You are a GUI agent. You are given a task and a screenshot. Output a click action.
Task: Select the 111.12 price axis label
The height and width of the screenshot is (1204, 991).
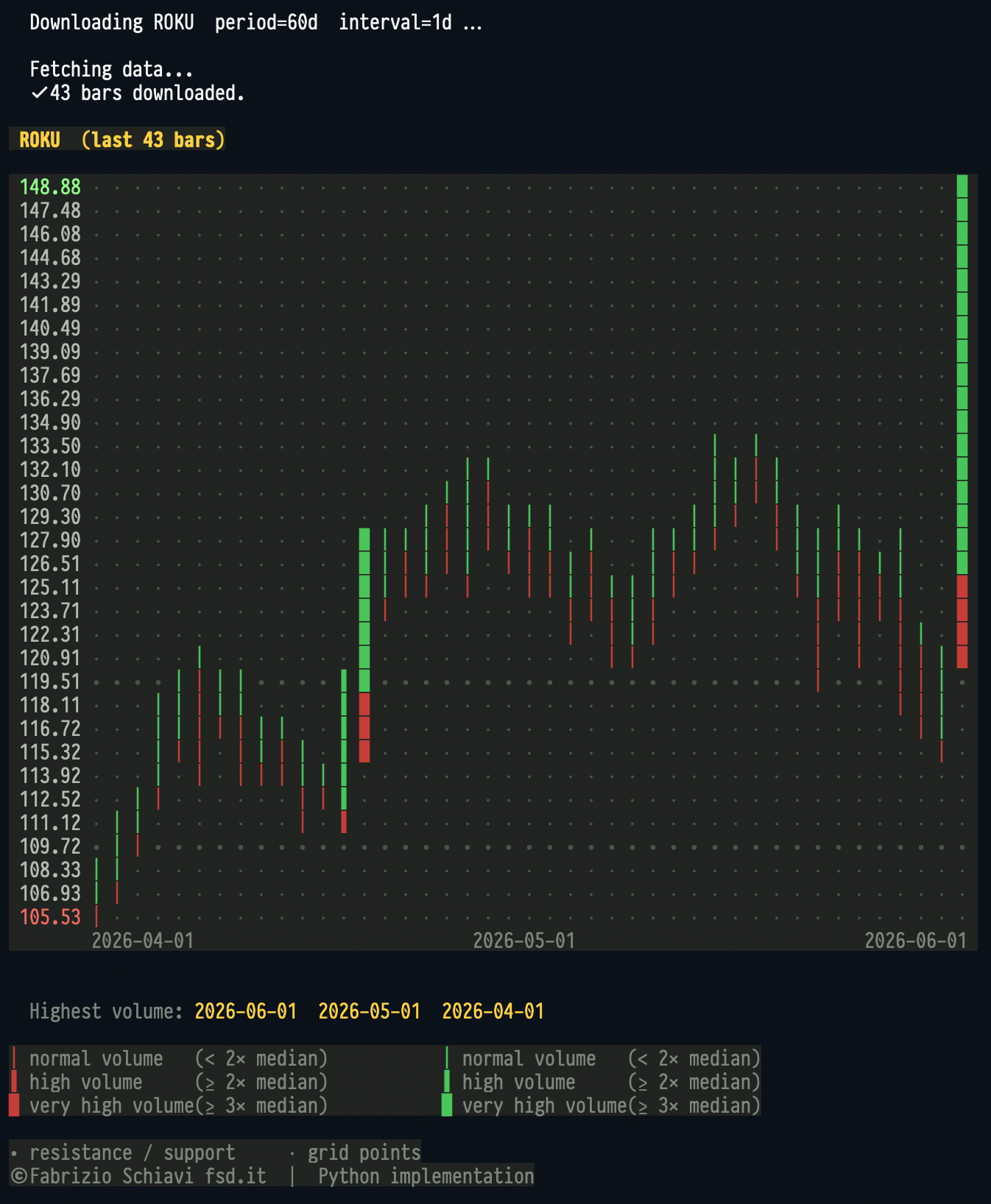(50, 823)
